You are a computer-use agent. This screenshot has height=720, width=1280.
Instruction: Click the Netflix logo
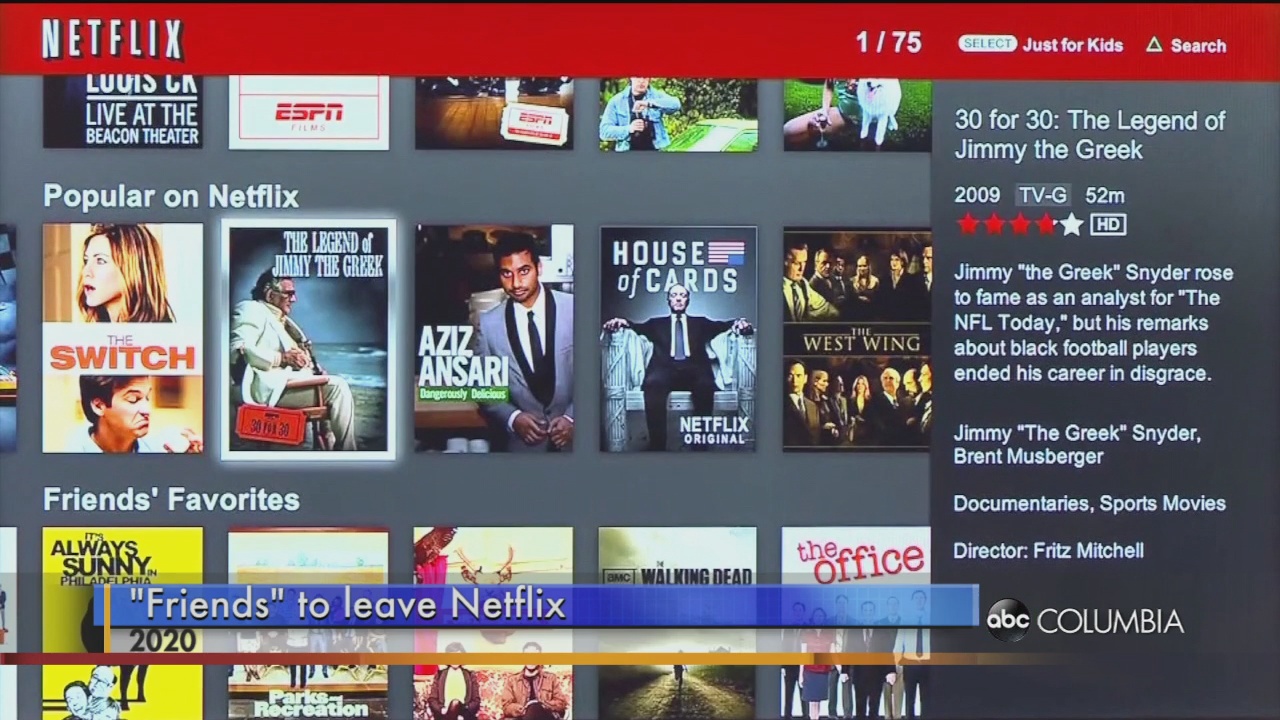(112, 40)
